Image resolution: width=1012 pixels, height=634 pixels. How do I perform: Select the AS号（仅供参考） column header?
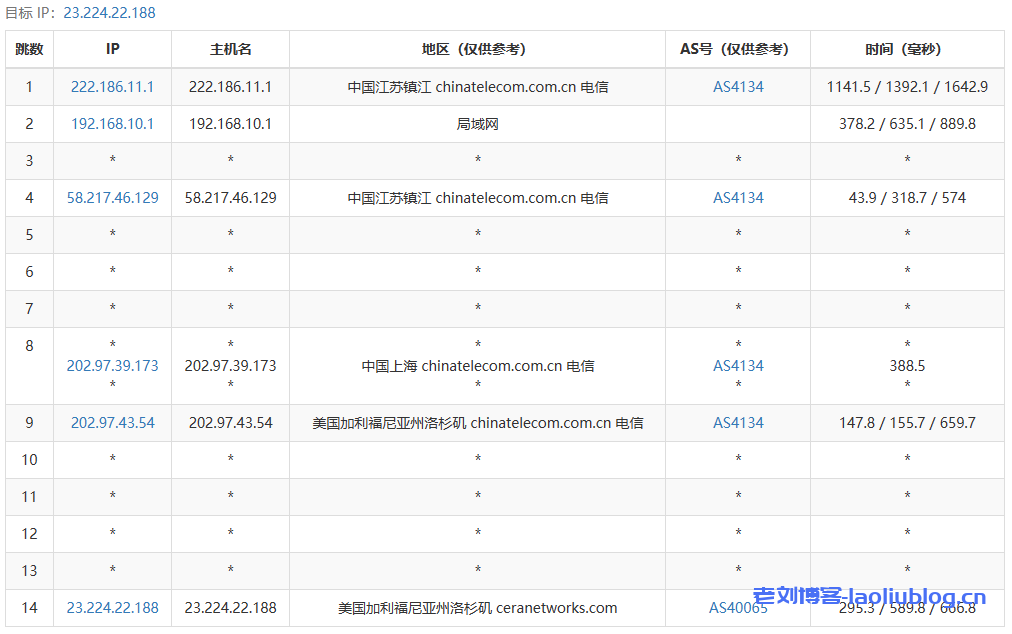coord(737,49)
